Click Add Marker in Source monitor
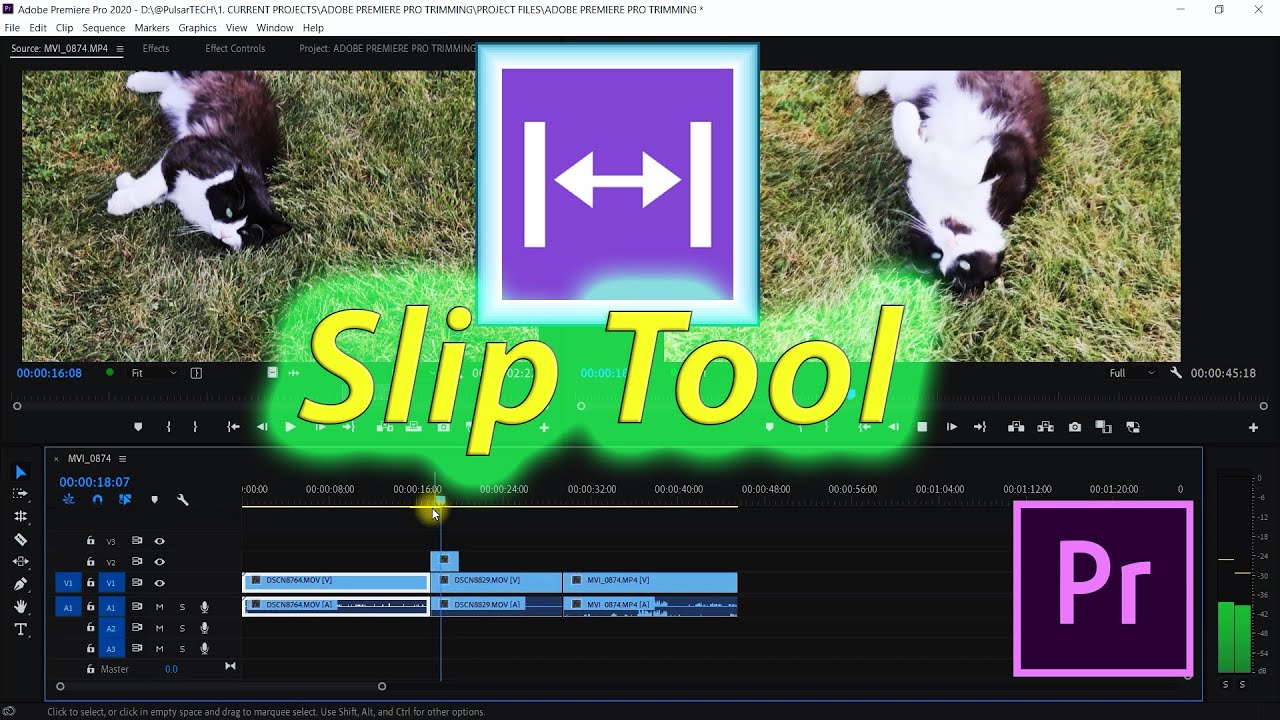Viewport: 1280px width, 720px height. point(138,427)
